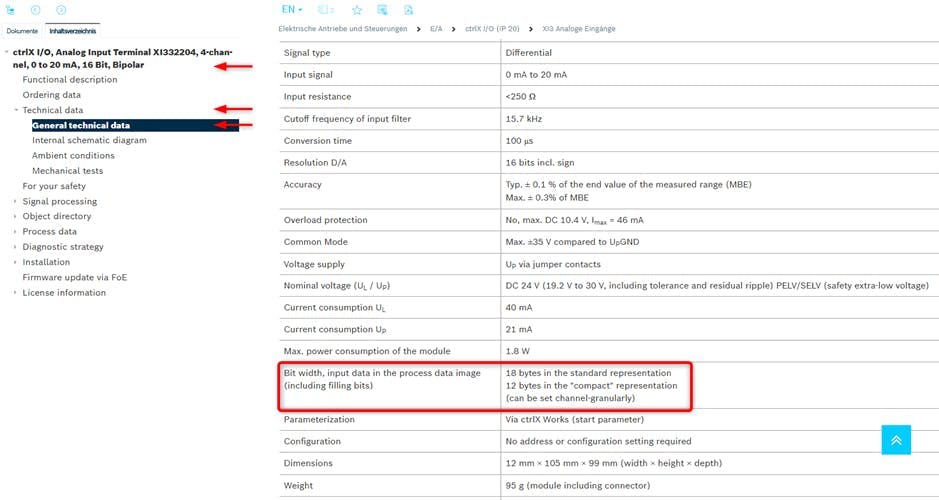939x500 pixels.
Task: Select the Inhaltsverzeichnis tab
Action: click(73, 31)
